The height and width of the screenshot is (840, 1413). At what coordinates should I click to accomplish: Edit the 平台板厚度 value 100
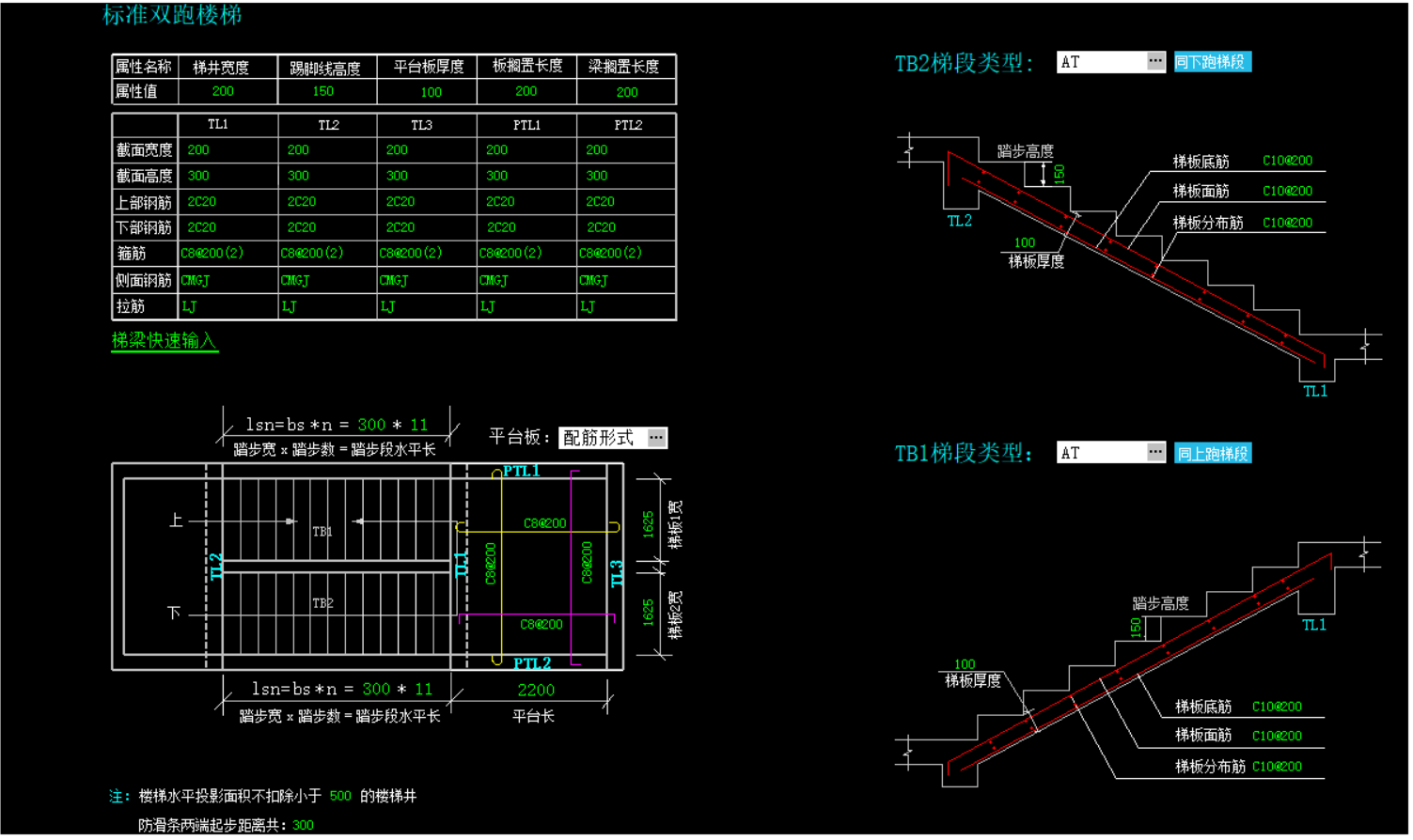[431, 92]
